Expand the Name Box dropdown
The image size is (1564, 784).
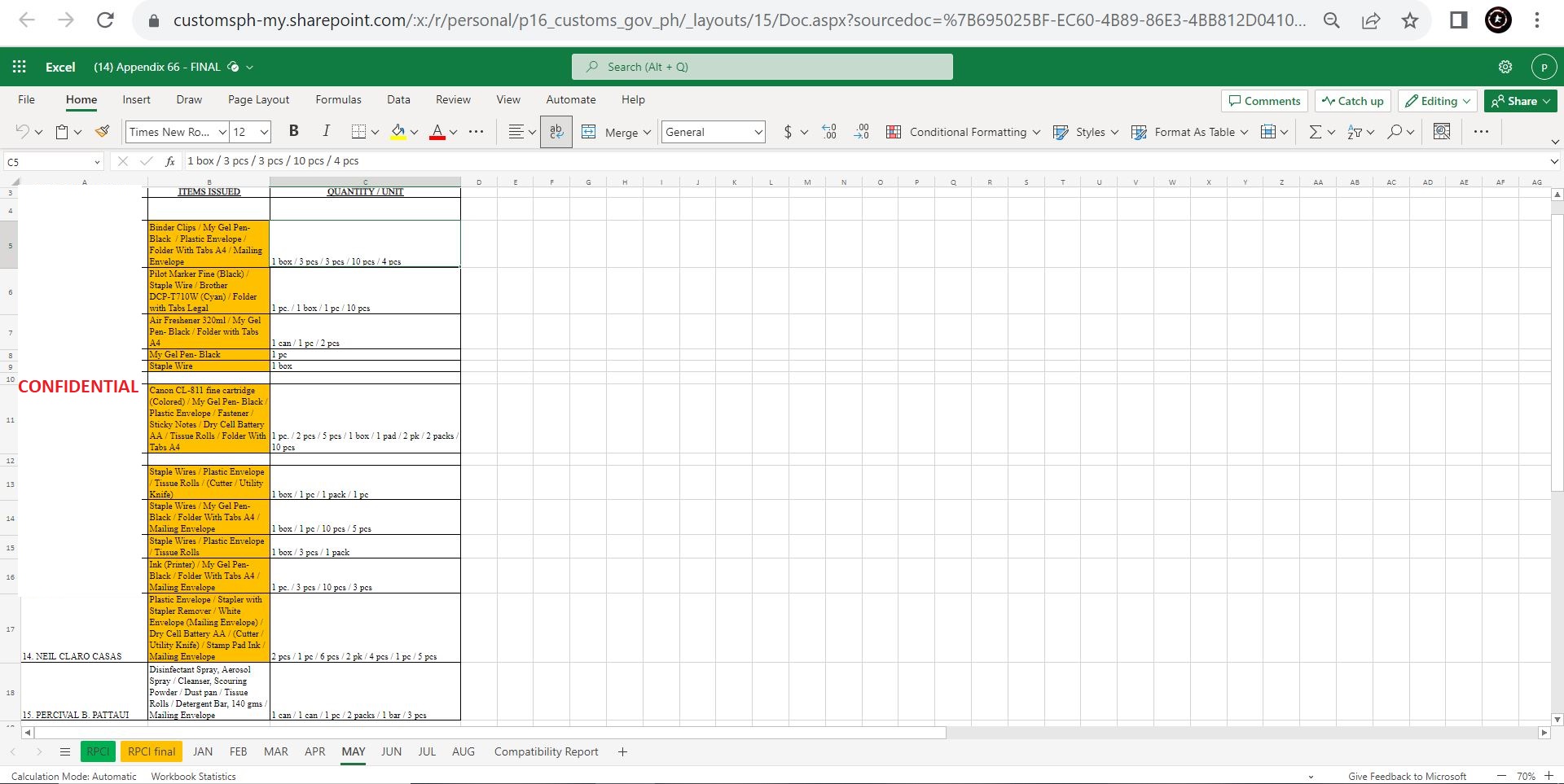click(x=97, y=162)
